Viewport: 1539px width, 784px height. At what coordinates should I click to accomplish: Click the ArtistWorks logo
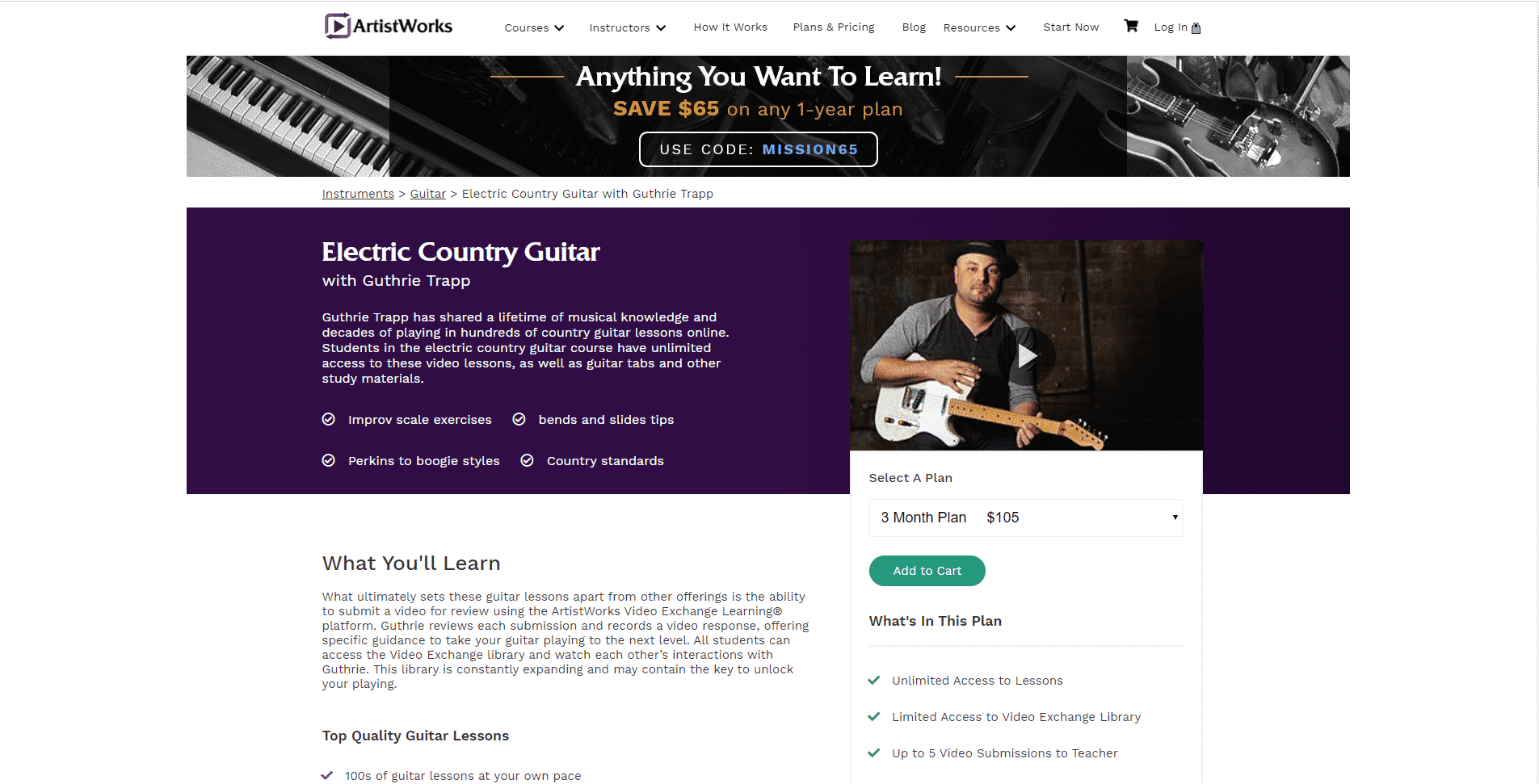[x=389, y=26]
